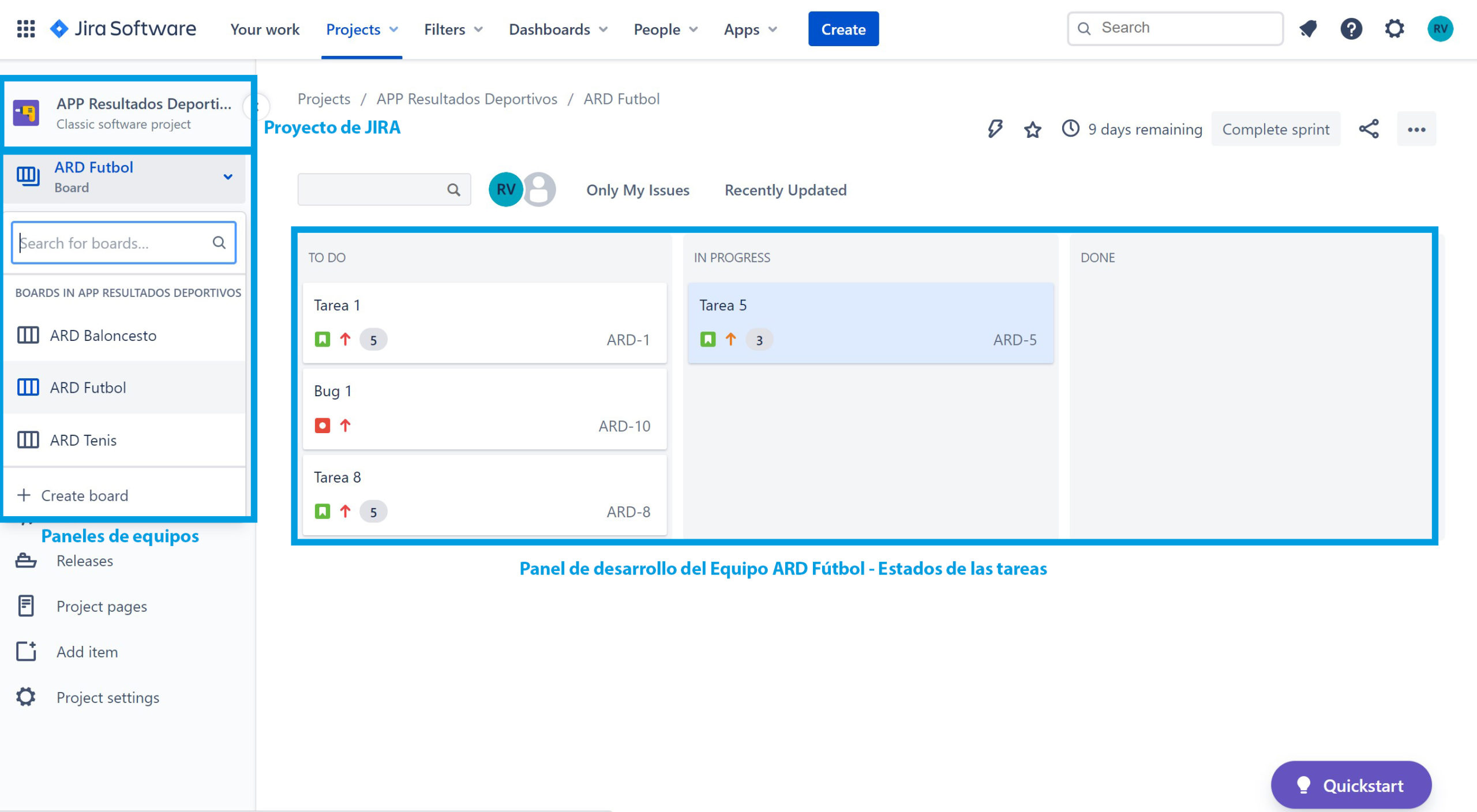Toggle Recently Updated filter
The width and height of the screenshot is (1477, 812).
pos(785,190)
